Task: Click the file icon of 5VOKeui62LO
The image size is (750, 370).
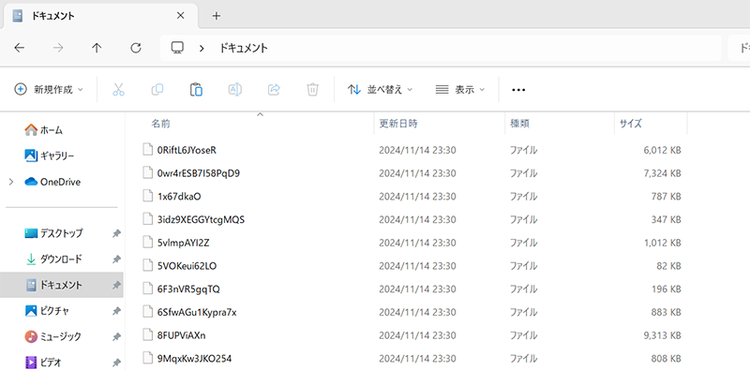Action: pyautogui.click(x=147, y=265)
